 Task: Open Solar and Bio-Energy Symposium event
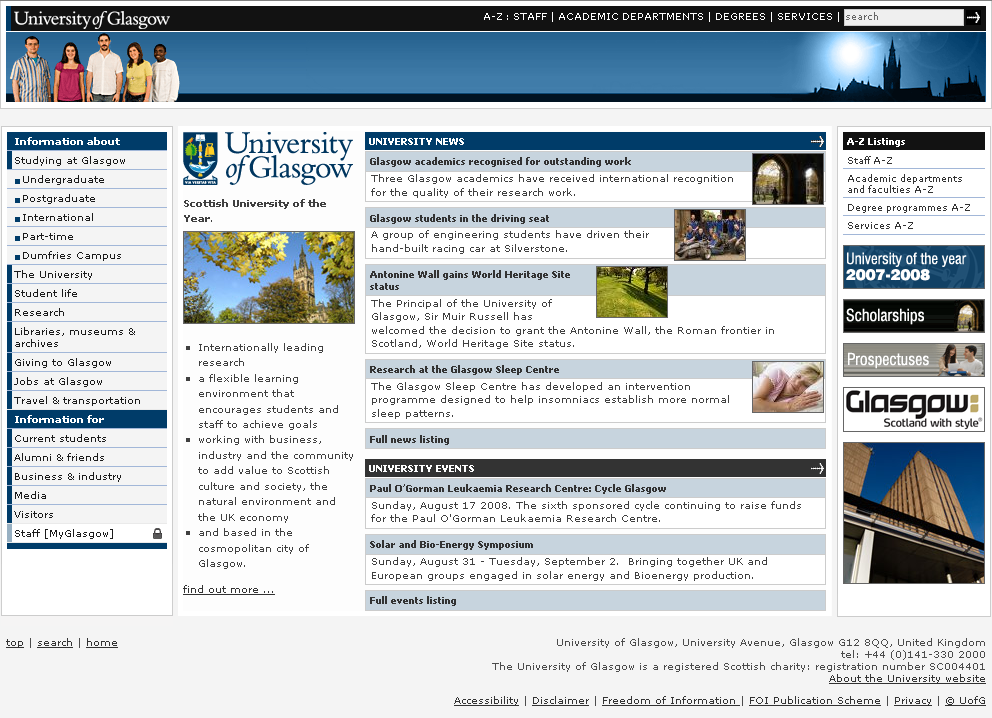point(451,544)
